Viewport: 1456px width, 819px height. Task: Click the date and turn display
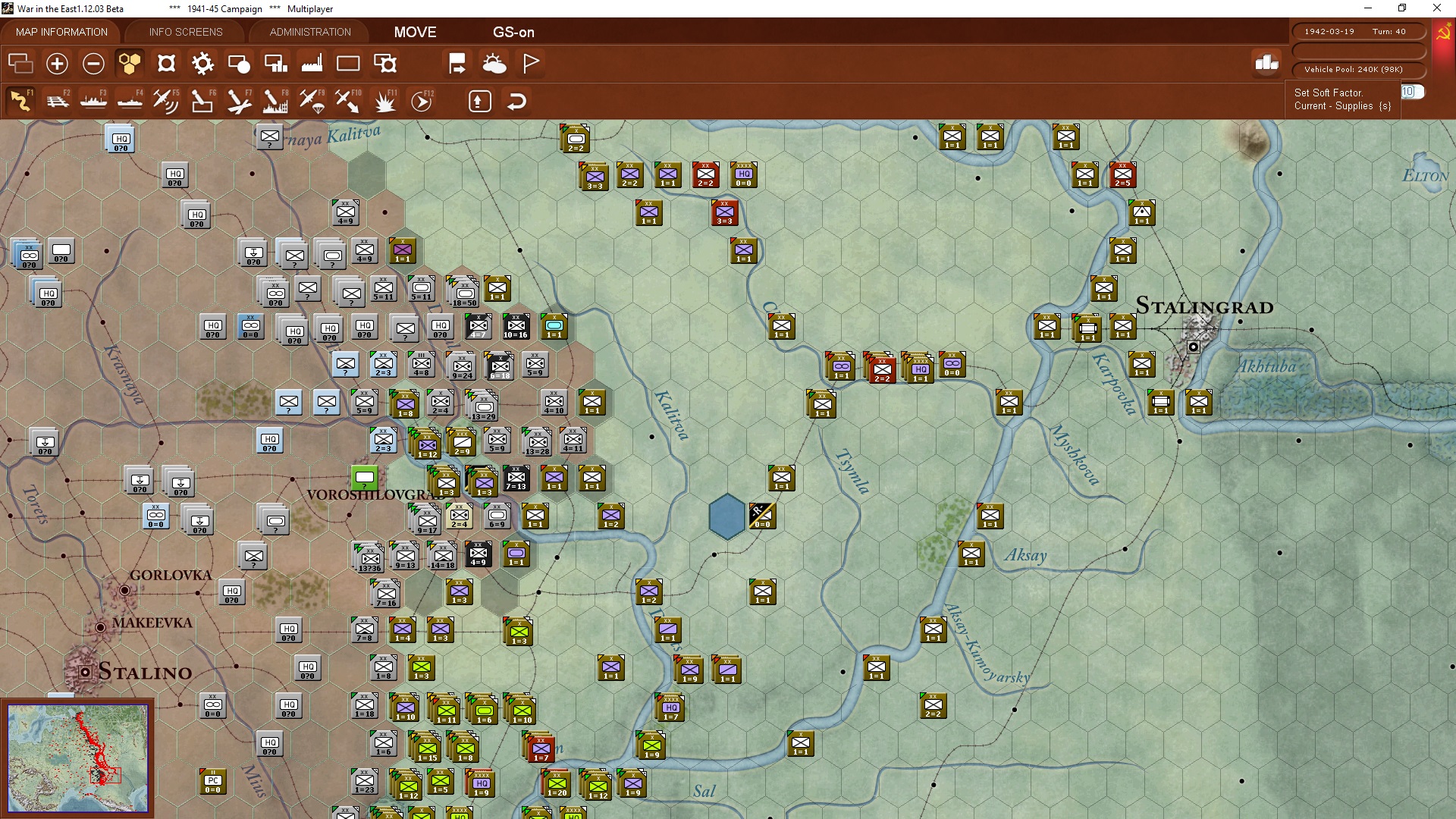(1359, 31)
